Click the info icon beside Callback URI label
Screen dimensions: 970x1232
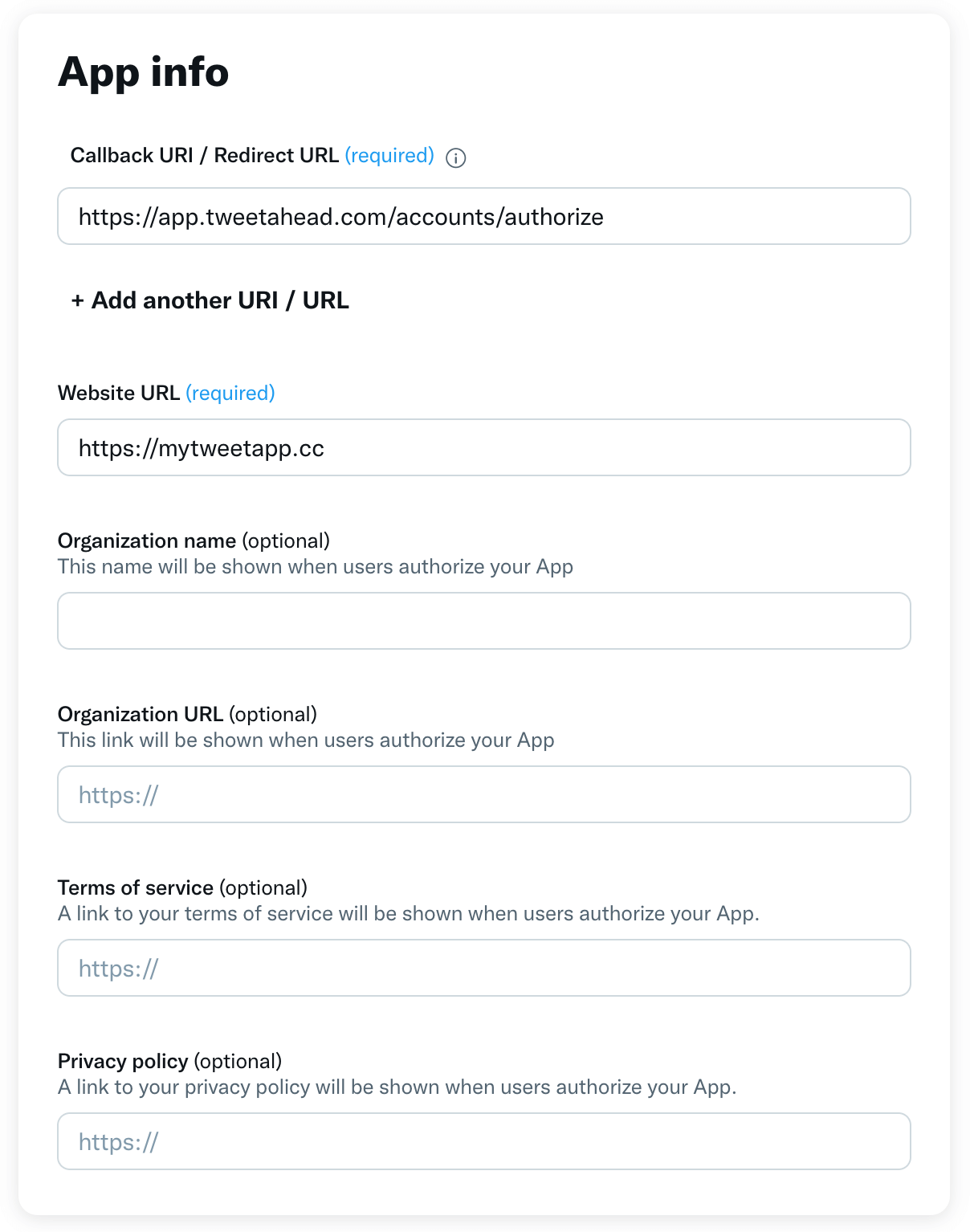tap(455, 157)
